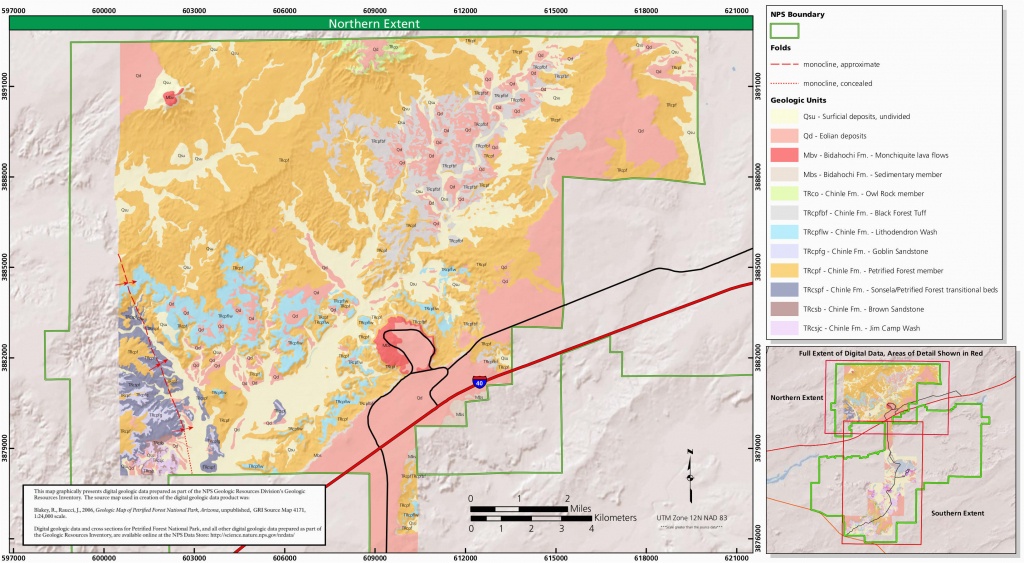Viewport: 1024px width, 563px height.
Task: Pick the TRcsb Brown Sandstone swatch
Action: [x=784, y=309]
